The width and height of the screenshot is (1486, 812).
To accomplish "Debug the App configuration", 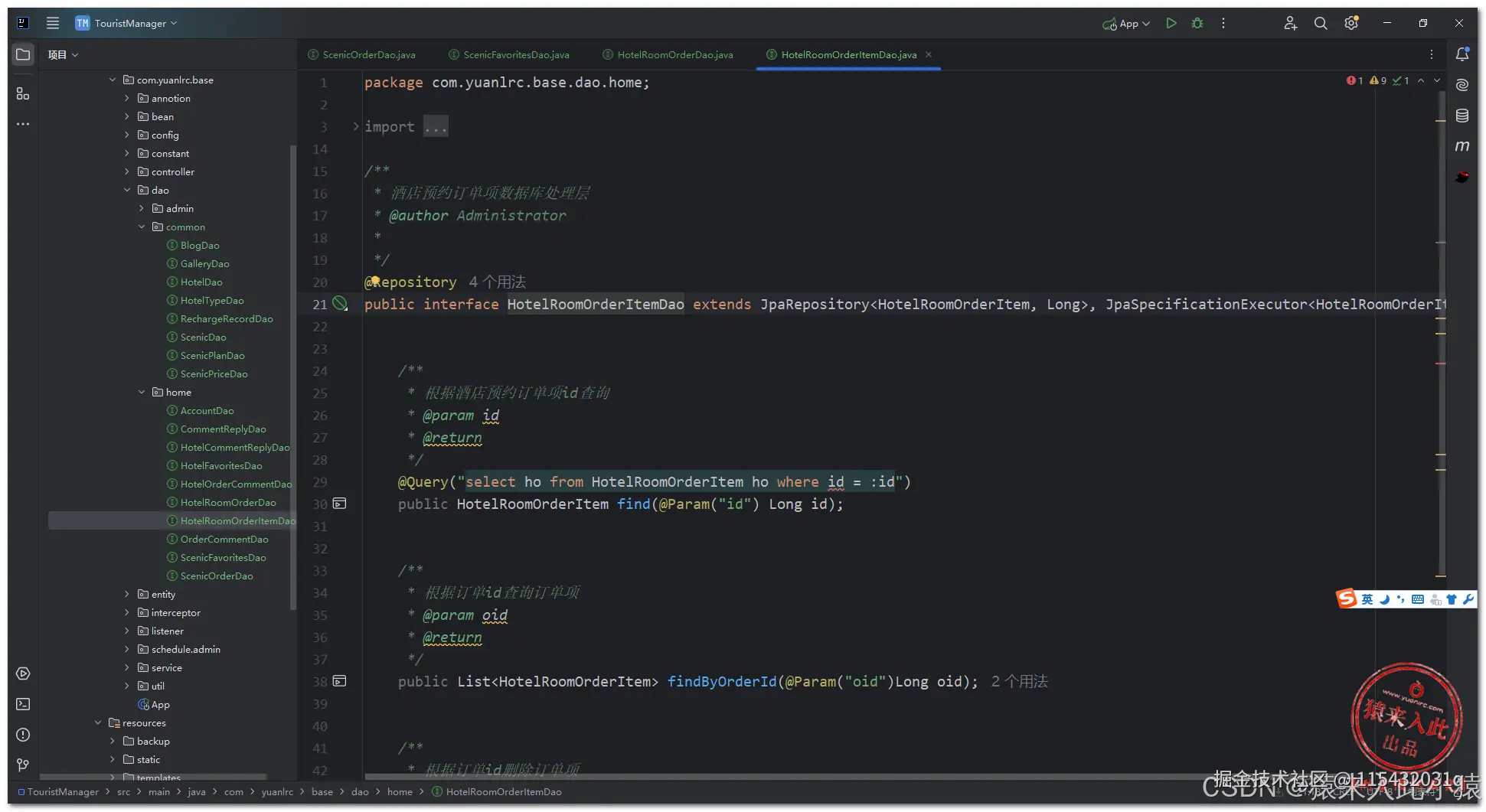I will coord(1197,23).
